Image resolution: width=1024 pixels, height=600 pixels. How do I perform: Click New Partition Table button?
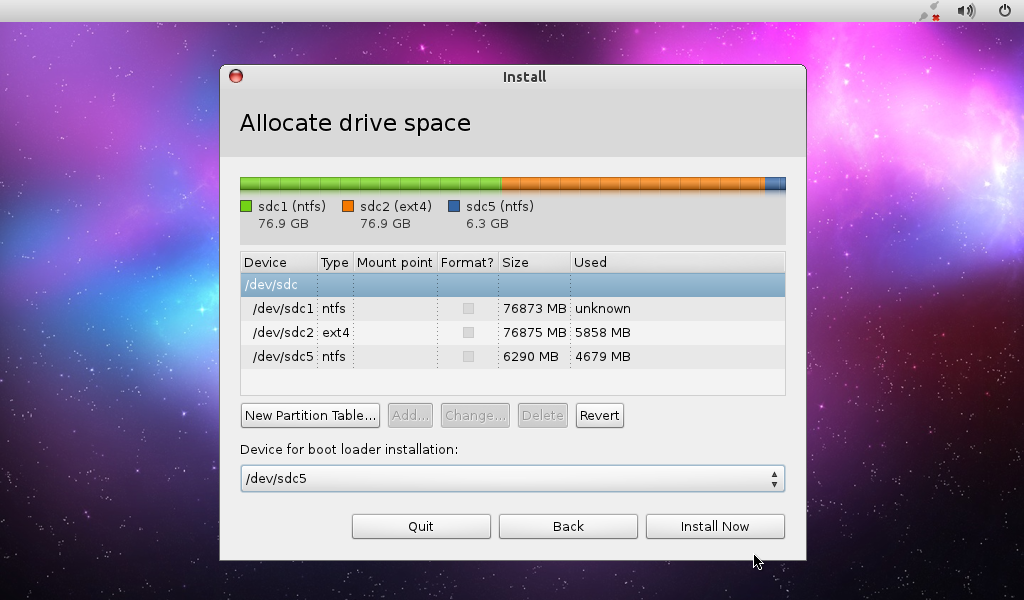click(311, 416)
